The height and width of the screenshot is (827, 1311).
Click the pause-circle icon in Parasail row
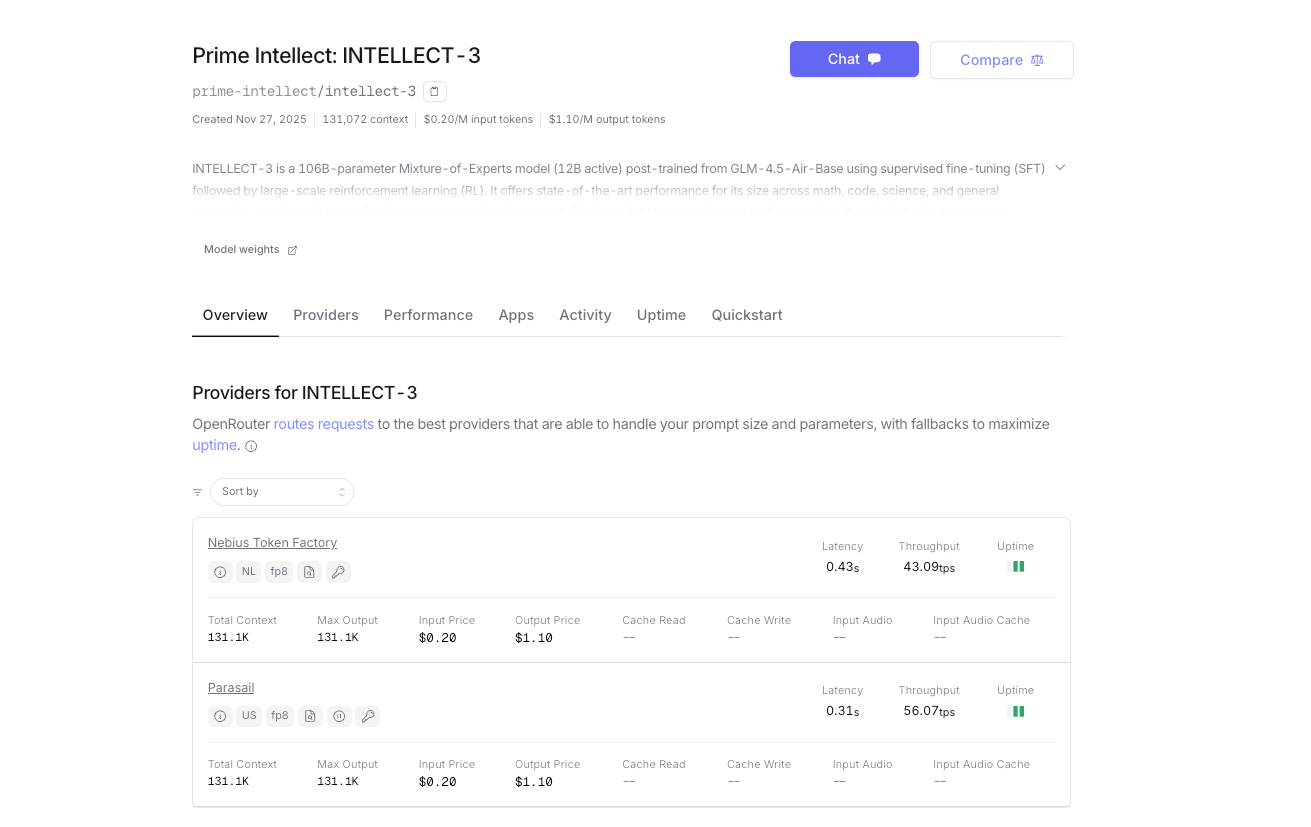(x=339, y=716)
